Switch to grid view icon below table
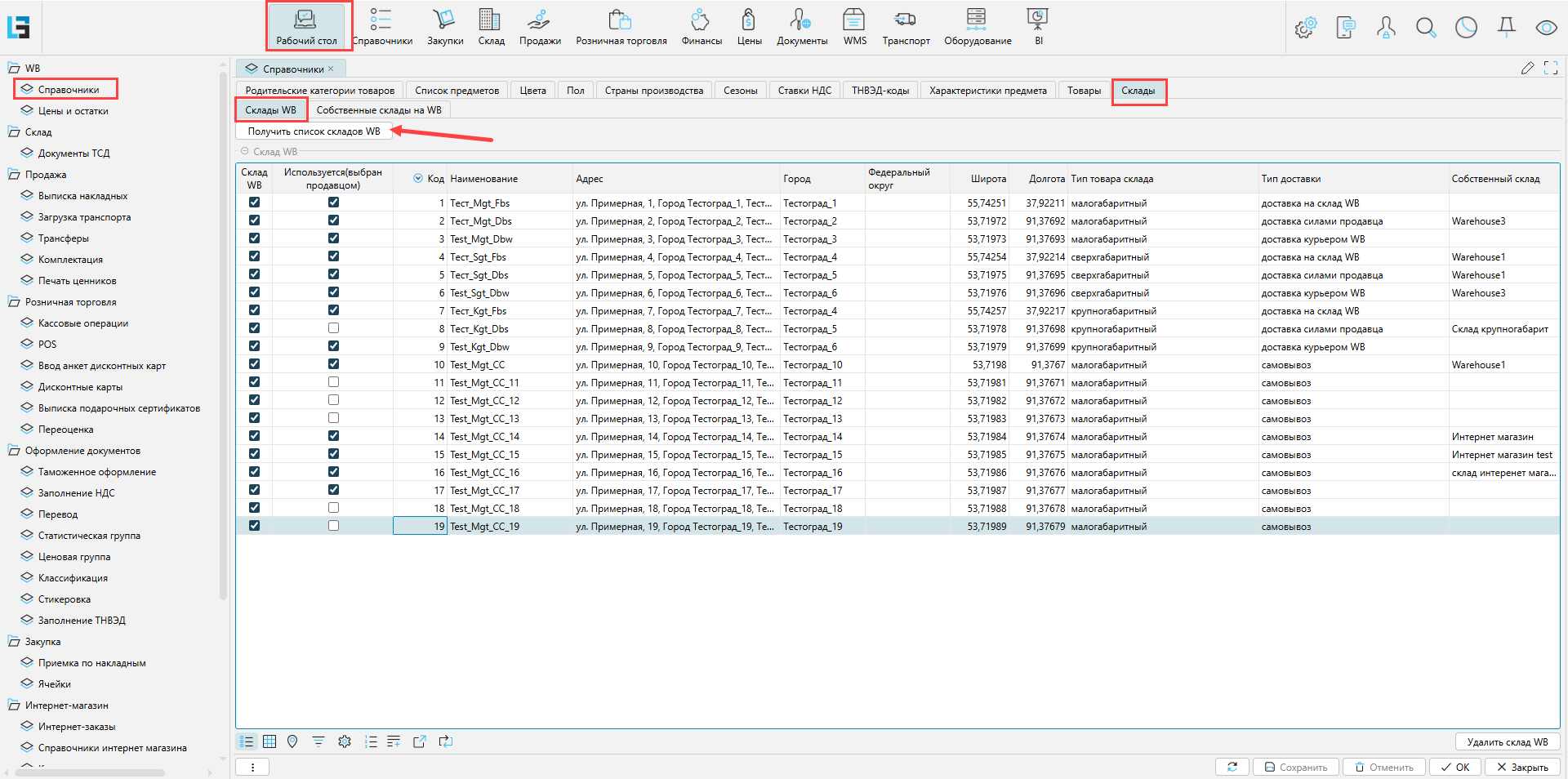Screen dimensions: 1568x779 269,741
